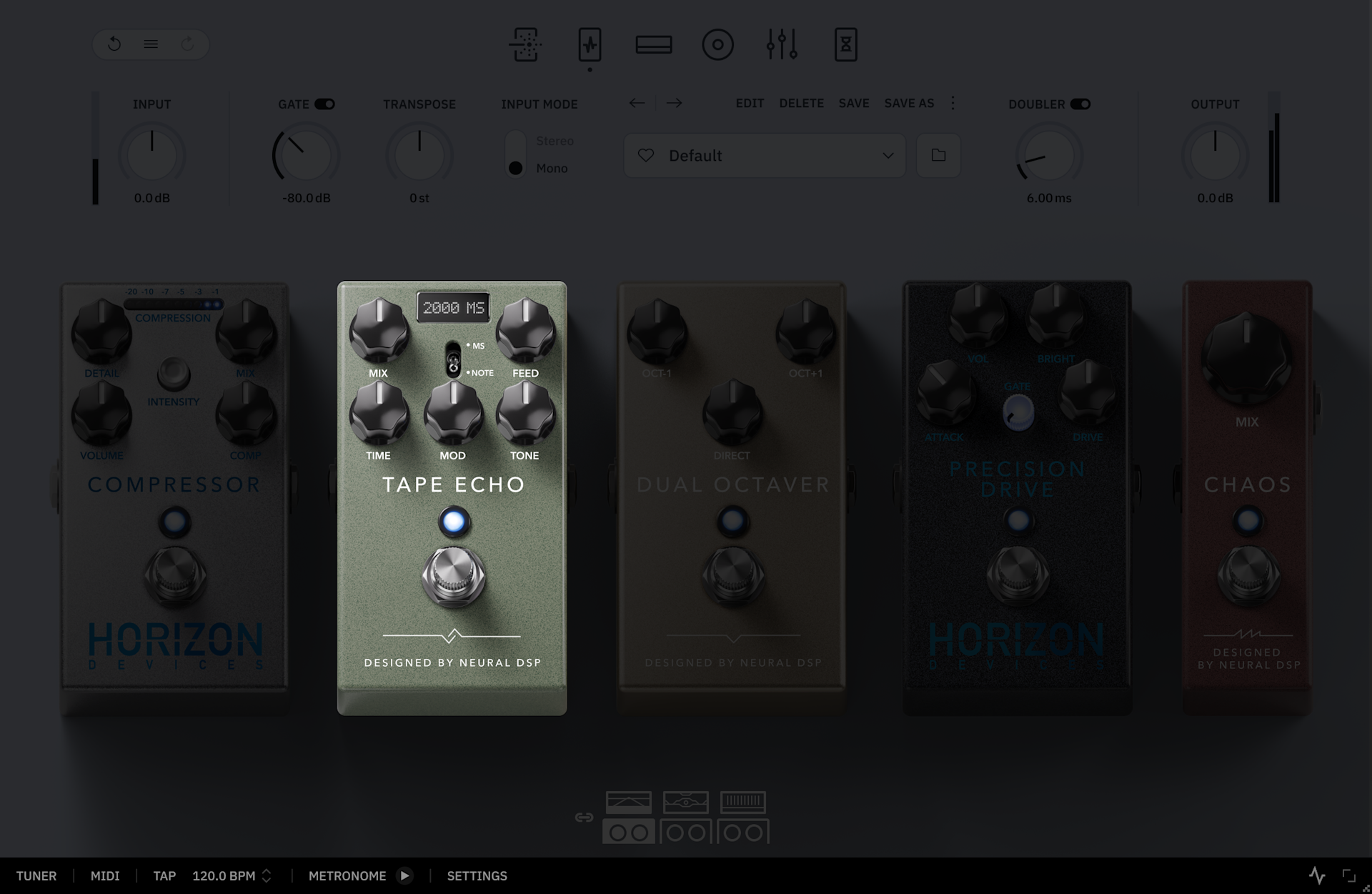This screenshot has height=894, width=1372.
Task: Click the Chaos pedal Mix knob
Action: (1248, 359)
